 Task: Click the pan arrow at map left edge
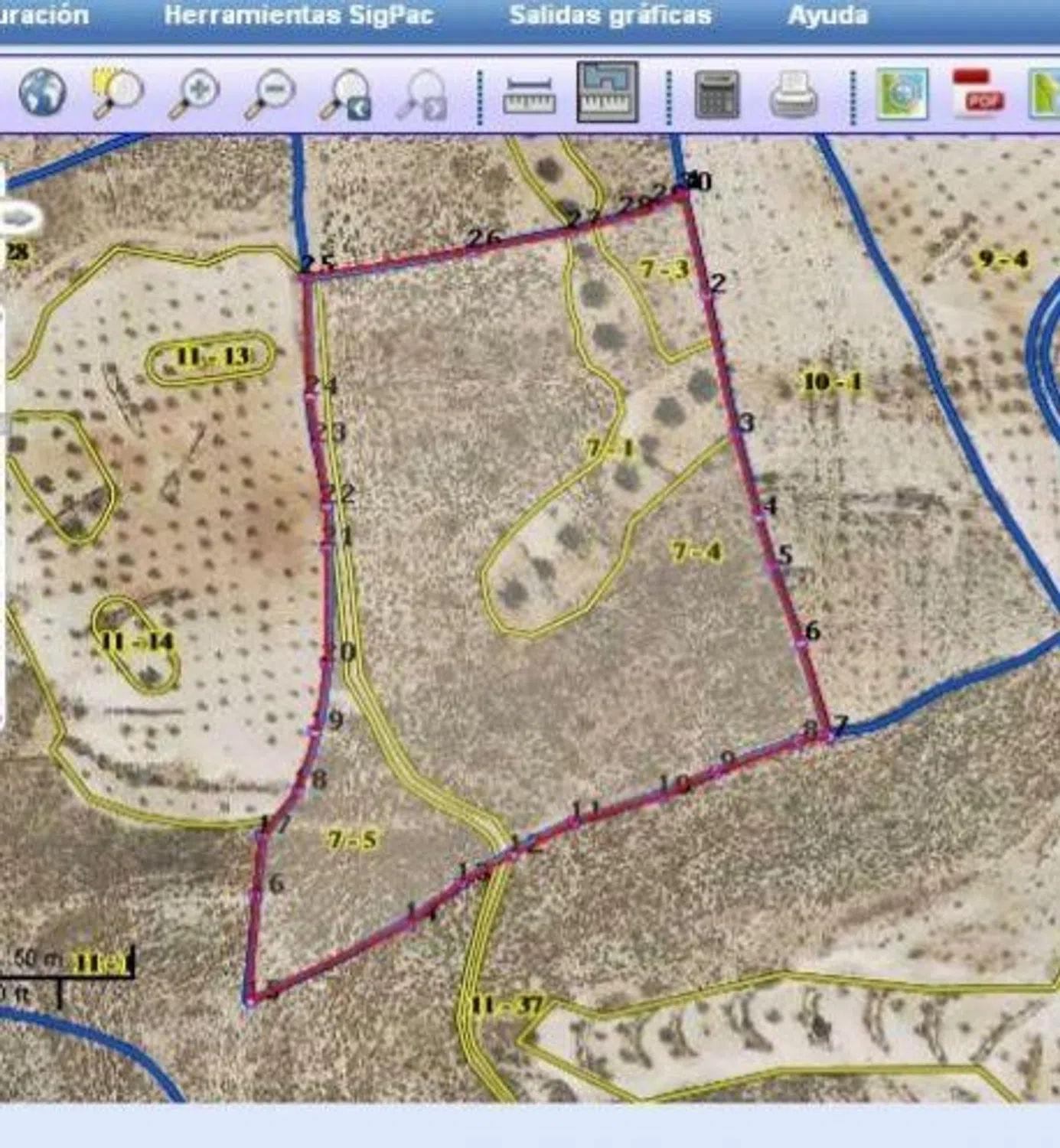tap(18, 220)
